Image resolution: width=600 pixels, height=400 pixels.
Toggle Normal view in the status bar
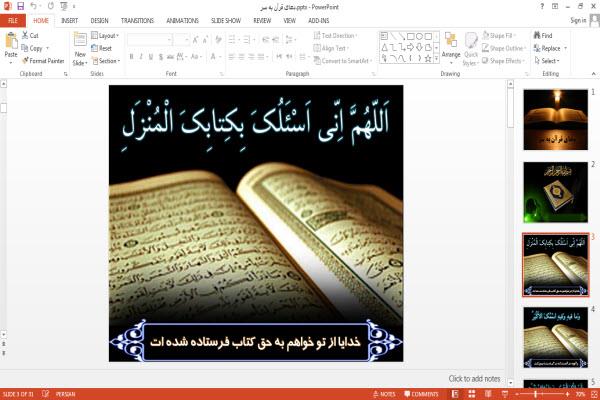point(455,393)
